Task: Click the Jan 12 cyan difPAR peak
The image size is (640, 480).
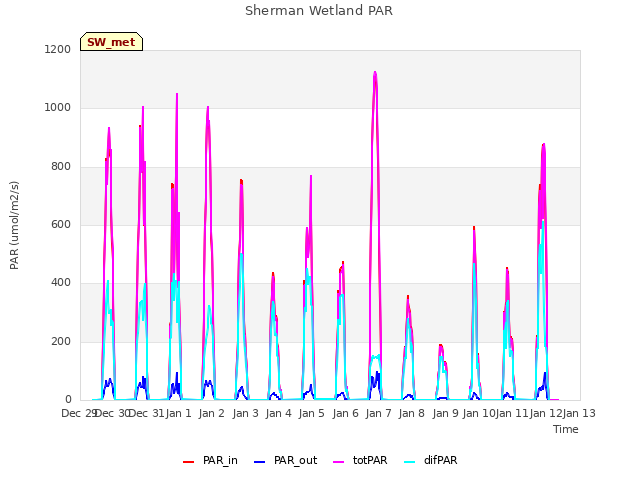Action: pos(543,221)
